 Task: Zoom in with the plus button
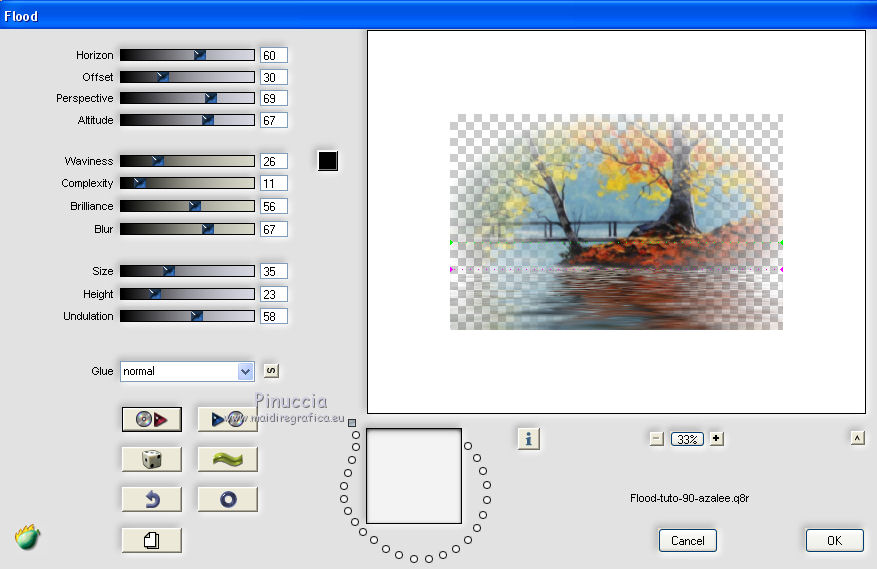[x=716, y=439]
